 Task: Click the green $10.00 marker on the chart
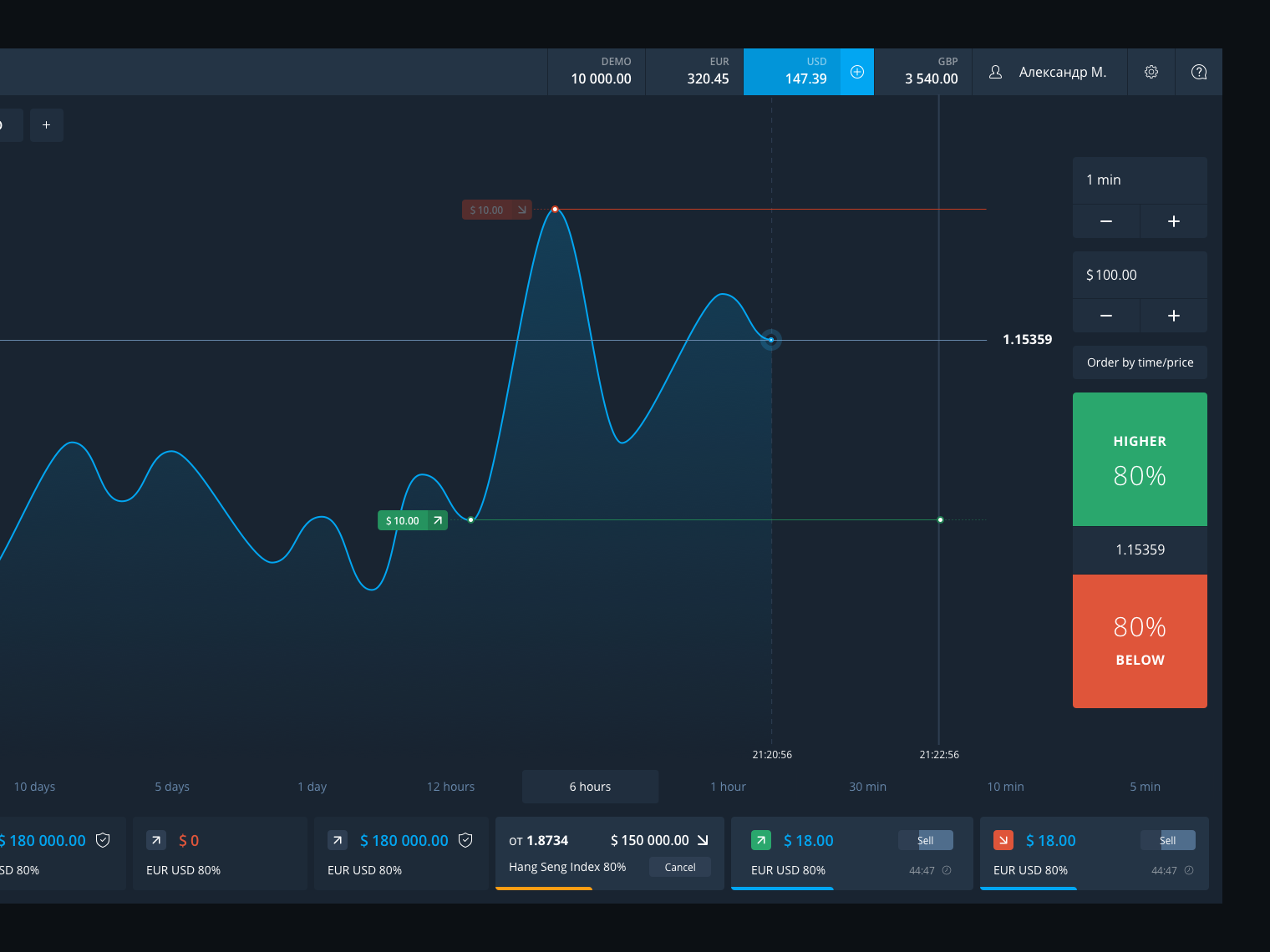(x=413, y=520)
